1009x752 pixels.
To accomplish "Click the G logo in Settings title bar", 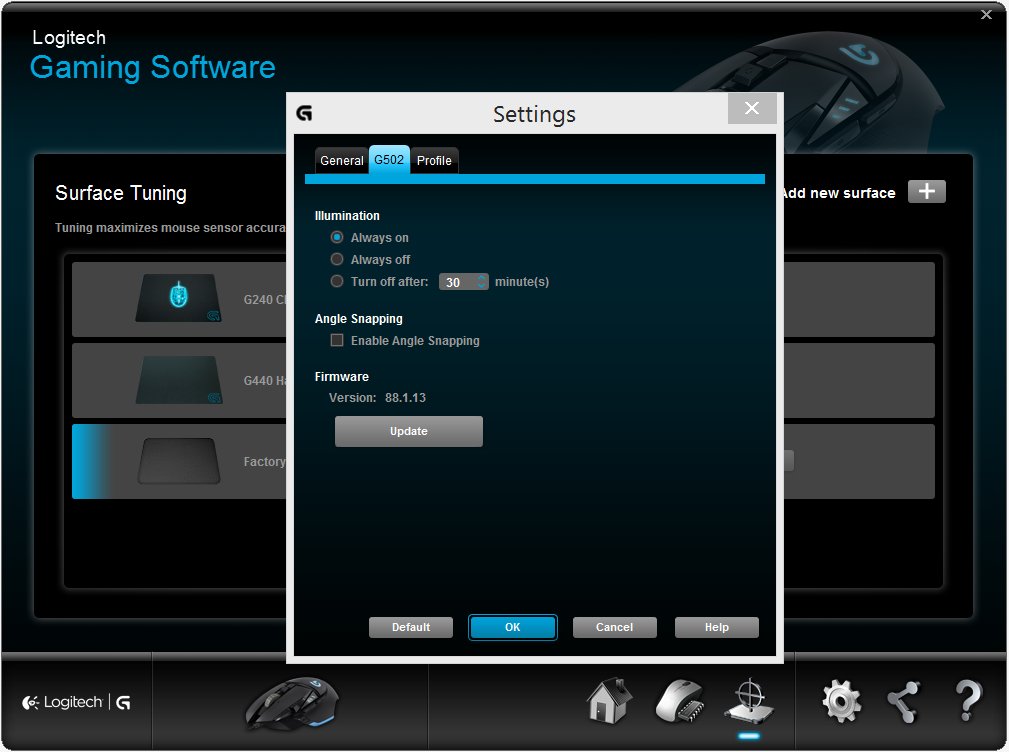I will pyautogui.click(x=304, y=114).
